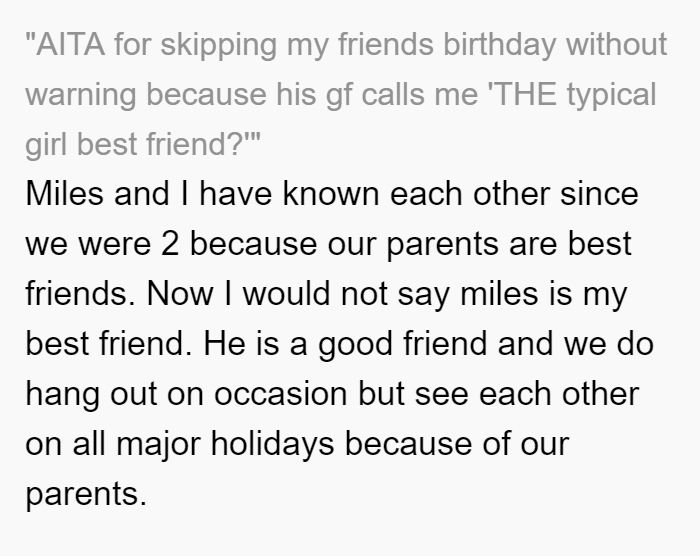Click the phrase 'but see each other'

[499, 394]
